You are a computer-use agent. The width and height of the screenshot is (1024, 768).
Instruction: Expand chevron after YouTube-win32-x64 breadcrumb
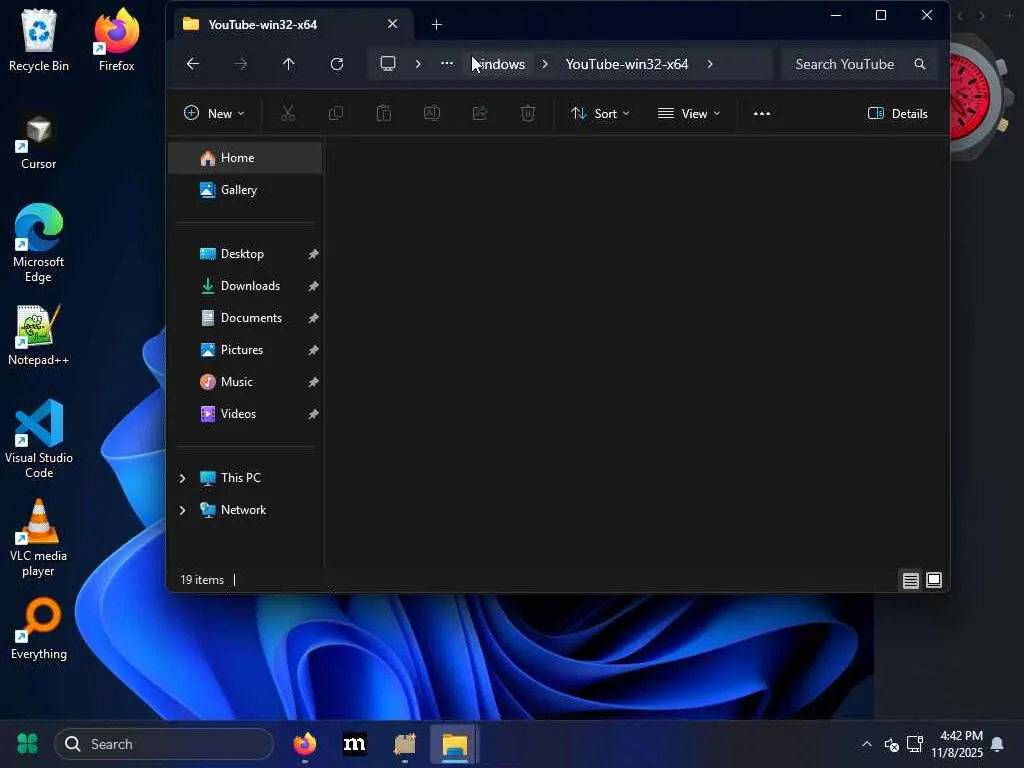[x=710, y=64]
